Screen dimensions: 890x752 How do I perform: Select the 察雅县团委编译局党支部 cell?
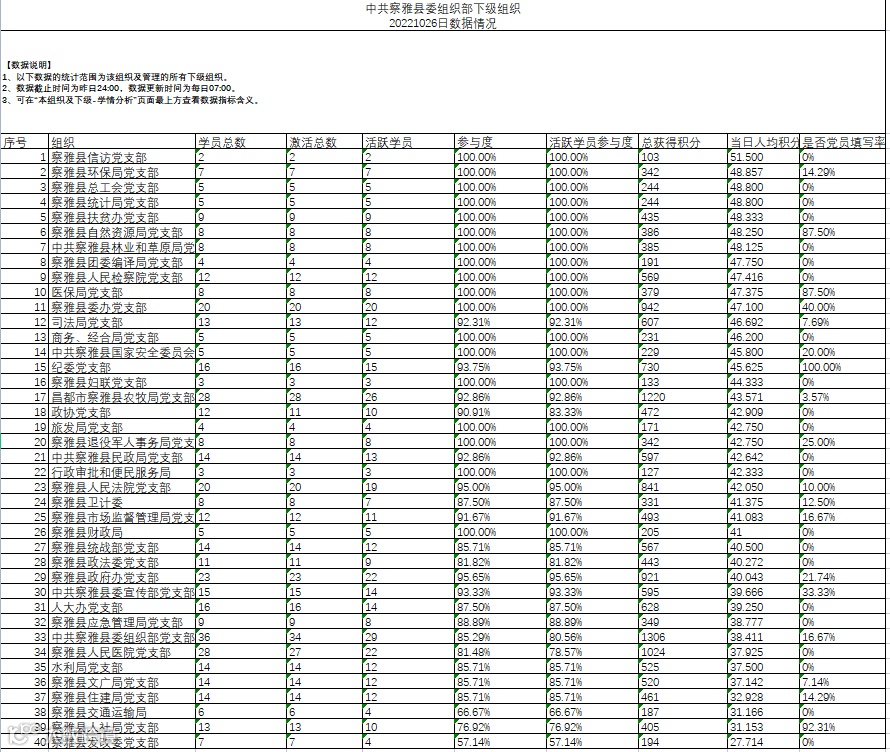[121, 262]
